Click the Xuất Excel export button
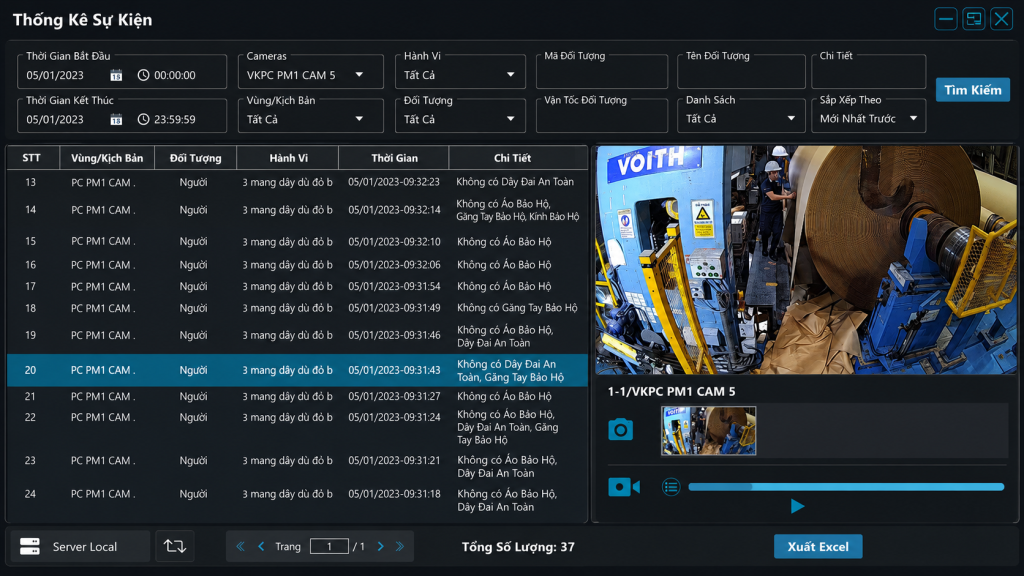Viewport: 1024px width, 576px height. [x=818, y=547]
